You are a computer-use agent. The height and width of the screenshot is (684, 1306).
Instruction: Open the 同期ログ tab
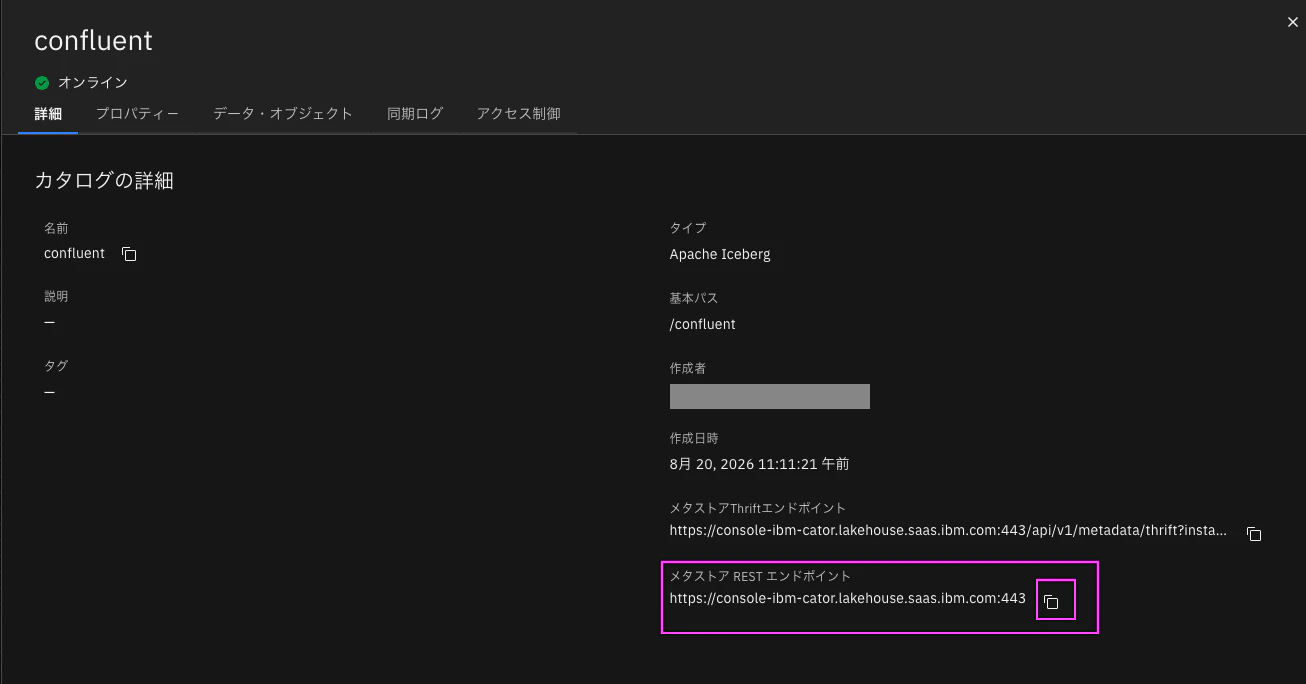point(415,114)
